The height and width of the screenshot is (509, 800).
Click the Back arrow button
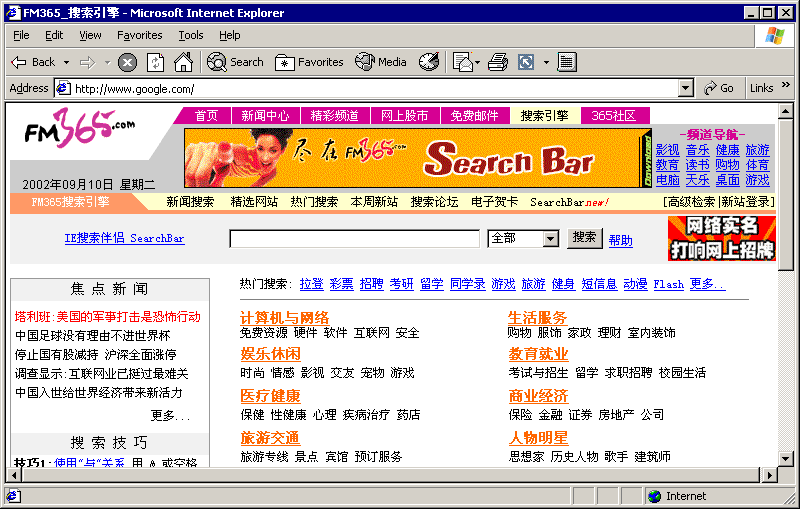coord(33,62)
